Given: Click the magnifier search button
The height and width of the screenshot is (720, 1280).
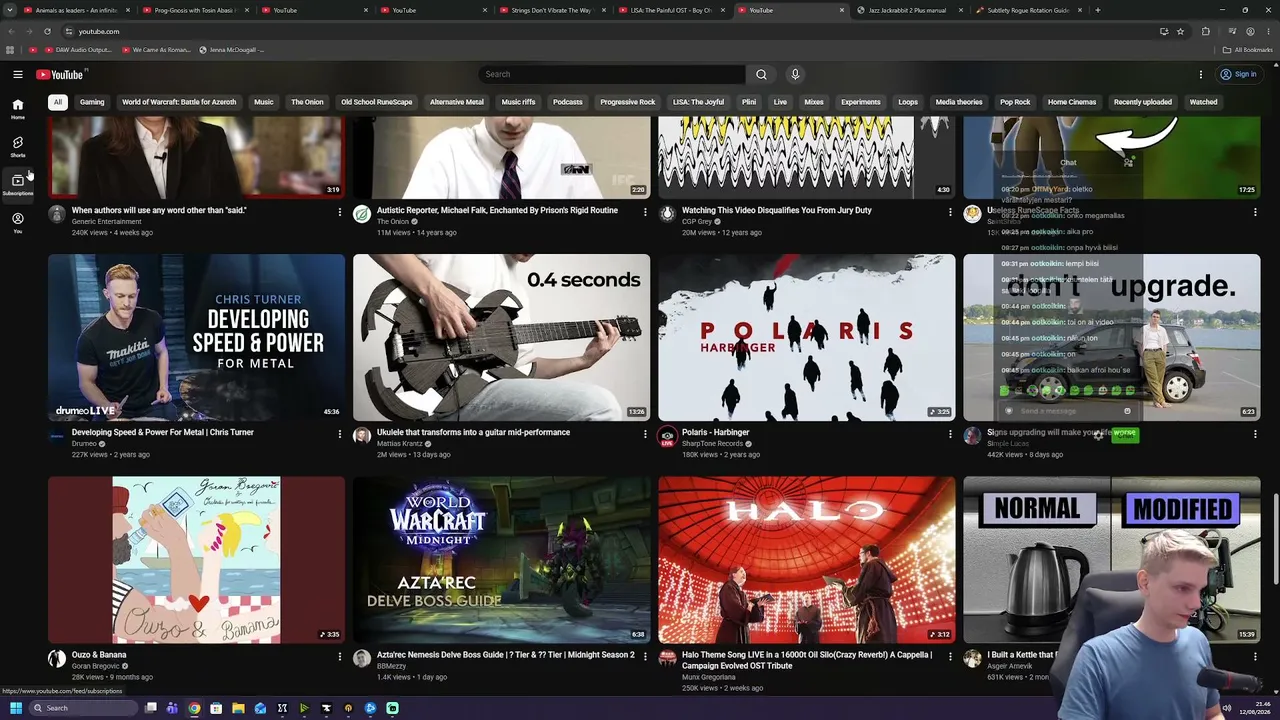Looking at the screenshot, I should pyautogui.click(x=761, y=74).
